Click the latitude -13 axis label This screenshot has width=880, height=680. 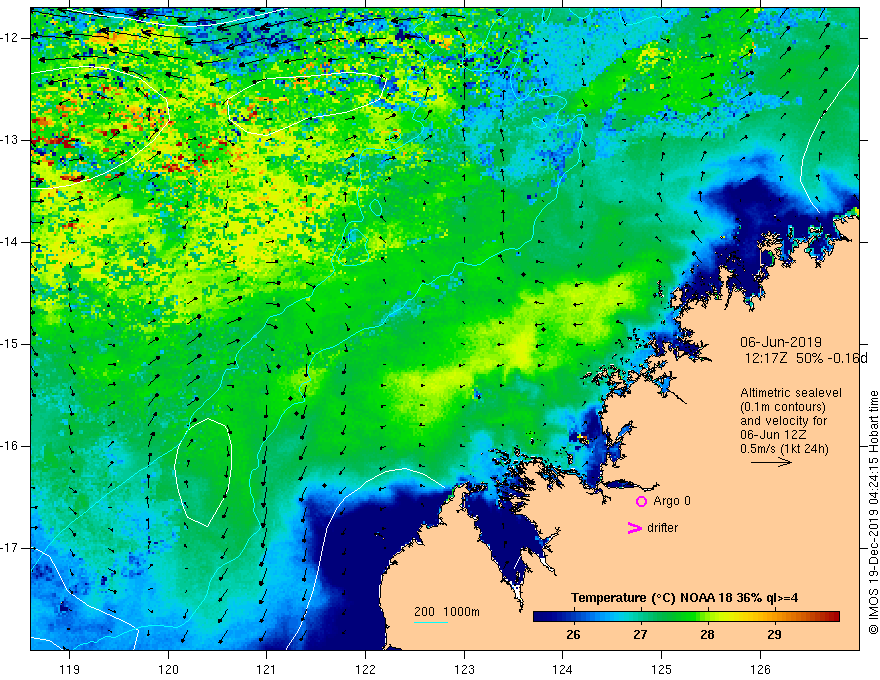(11, 140)
